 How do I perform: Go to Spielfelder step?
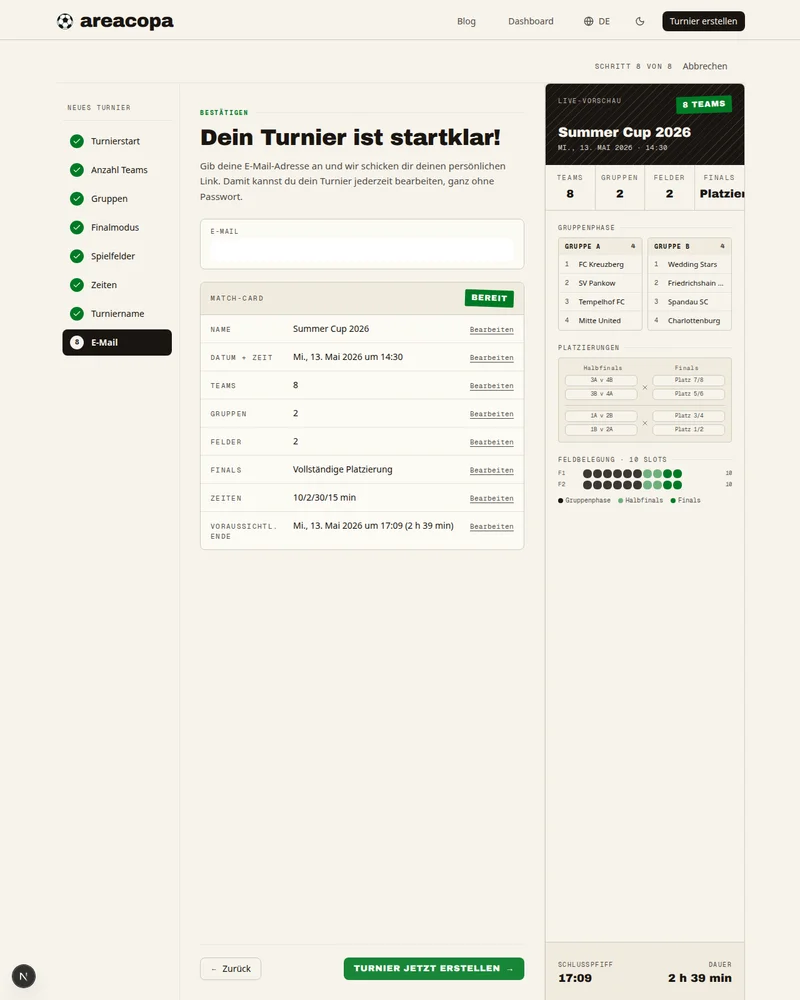[x=117, y=256]
